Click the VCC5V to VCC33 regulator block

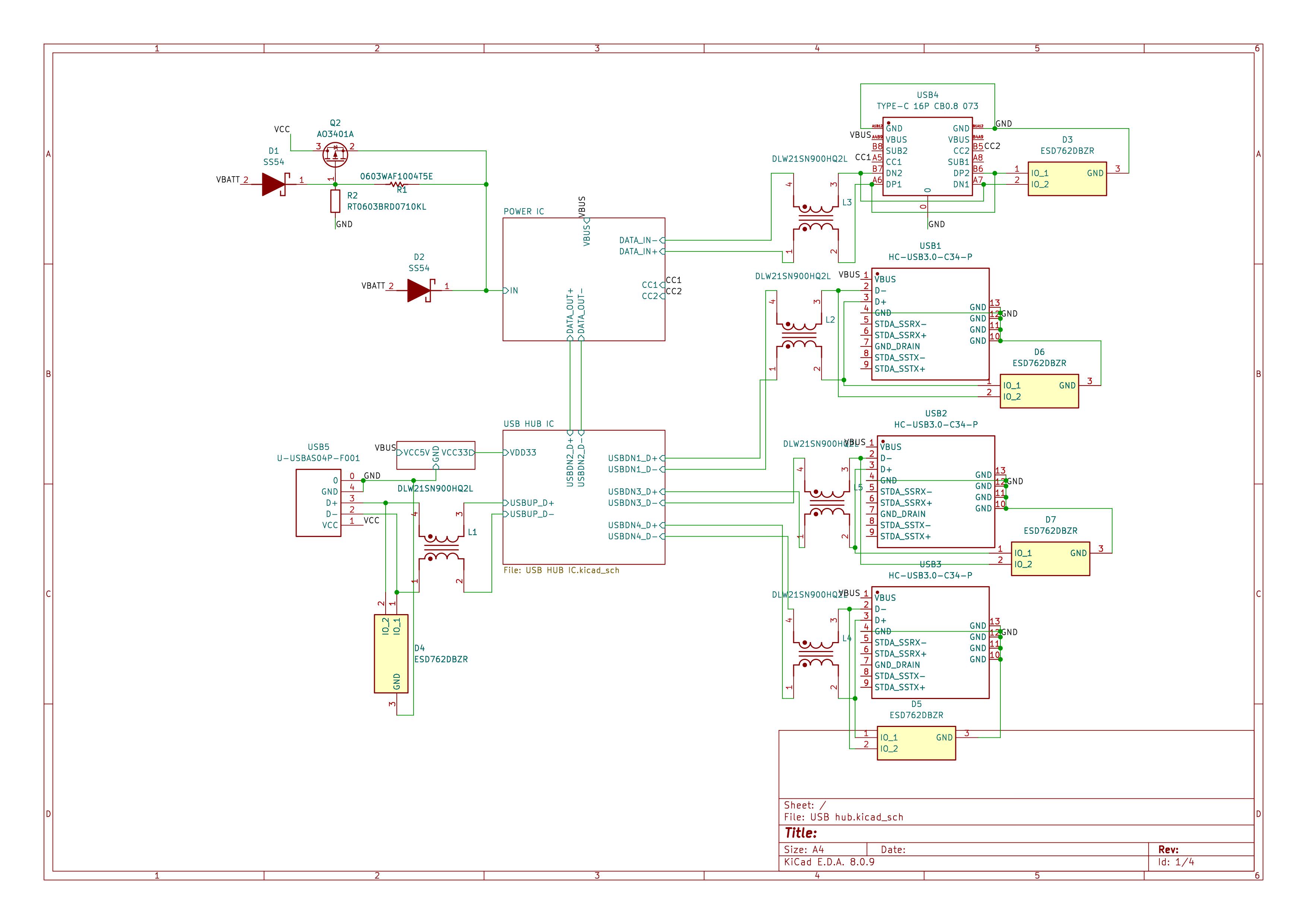pos(436,455)
